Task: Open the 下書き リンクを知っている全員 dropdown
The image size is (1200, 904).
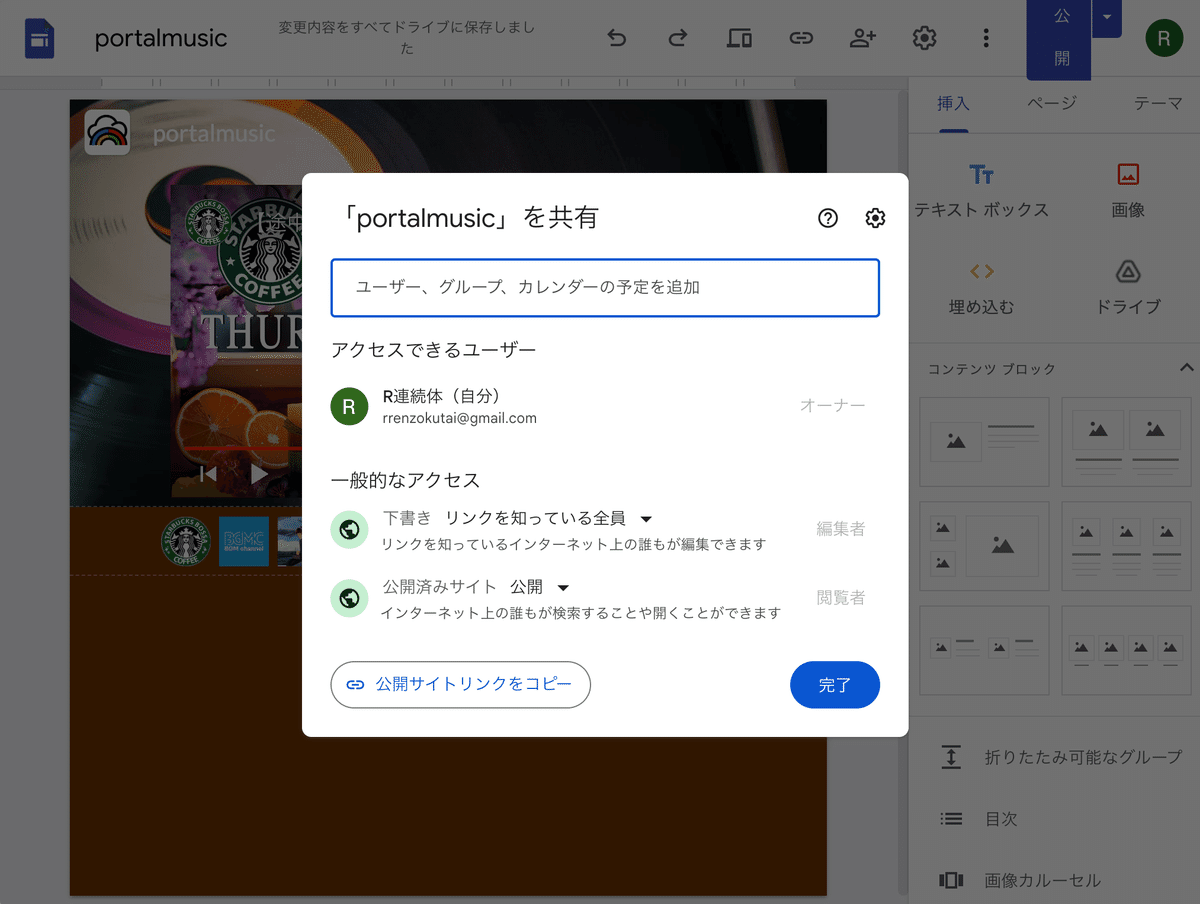Action: coord(549,518)
